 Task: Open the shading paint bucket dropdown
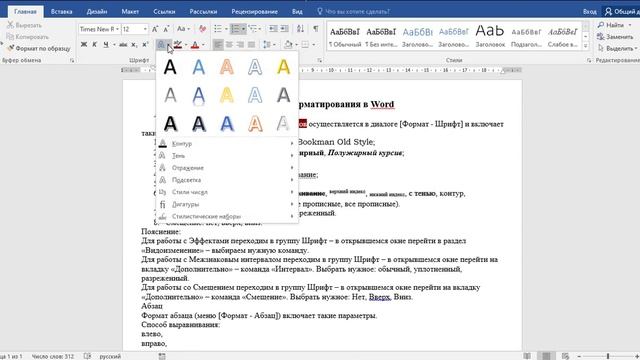(296, 44)
